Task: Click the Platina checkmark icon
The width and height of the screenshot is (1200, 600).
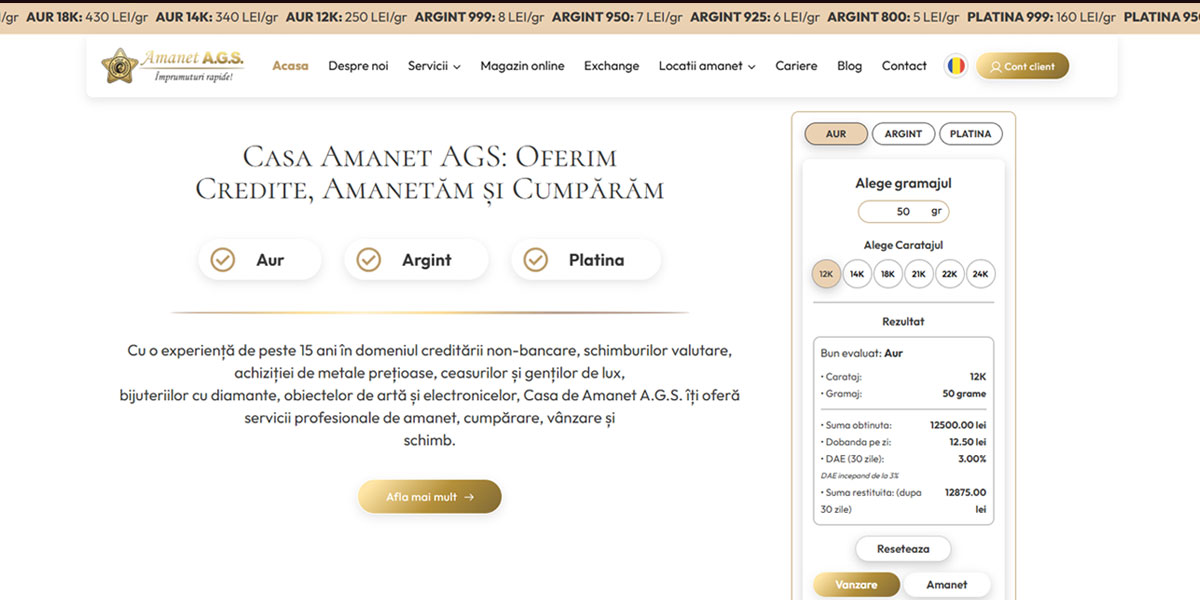Action: pos(536,260)
